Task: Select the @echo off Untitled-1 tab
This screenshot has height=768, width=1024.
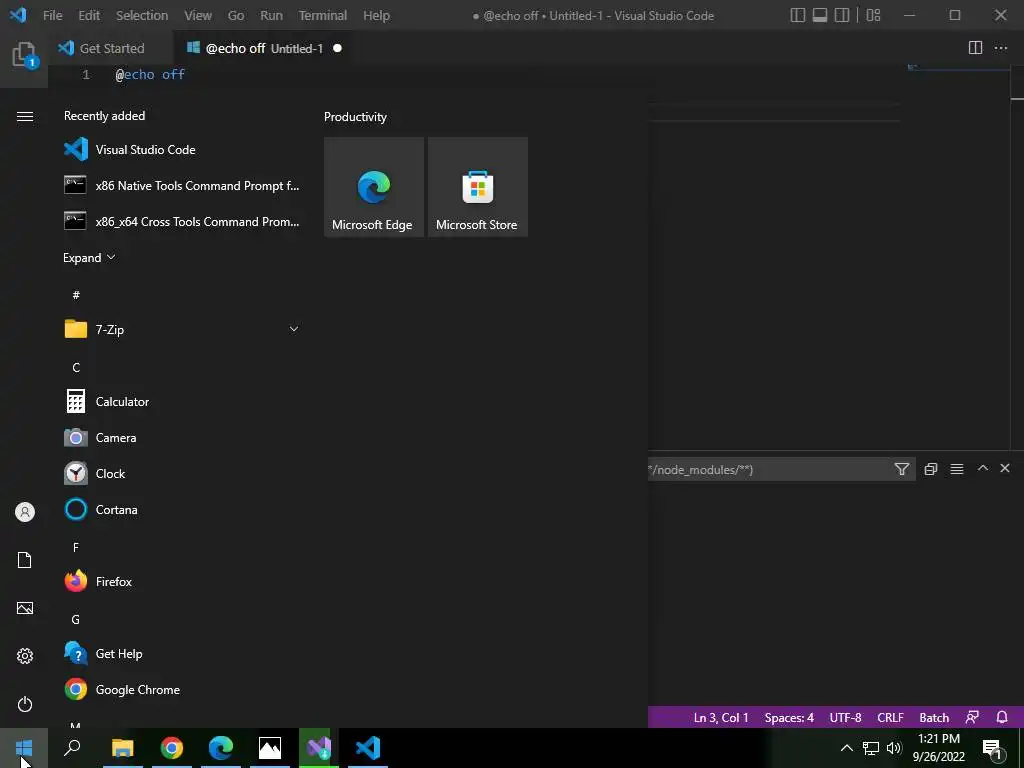Action: click(264, 48)
